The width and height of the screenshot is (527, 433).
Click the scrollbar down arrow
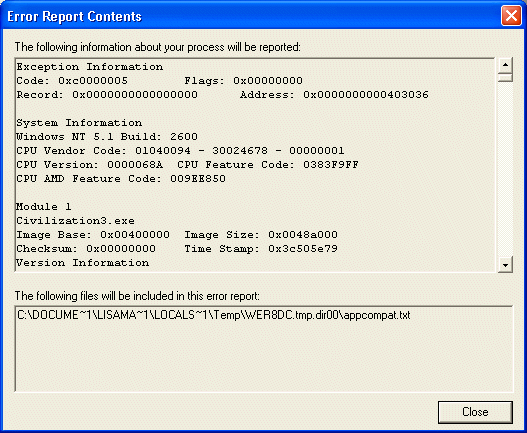505,265
